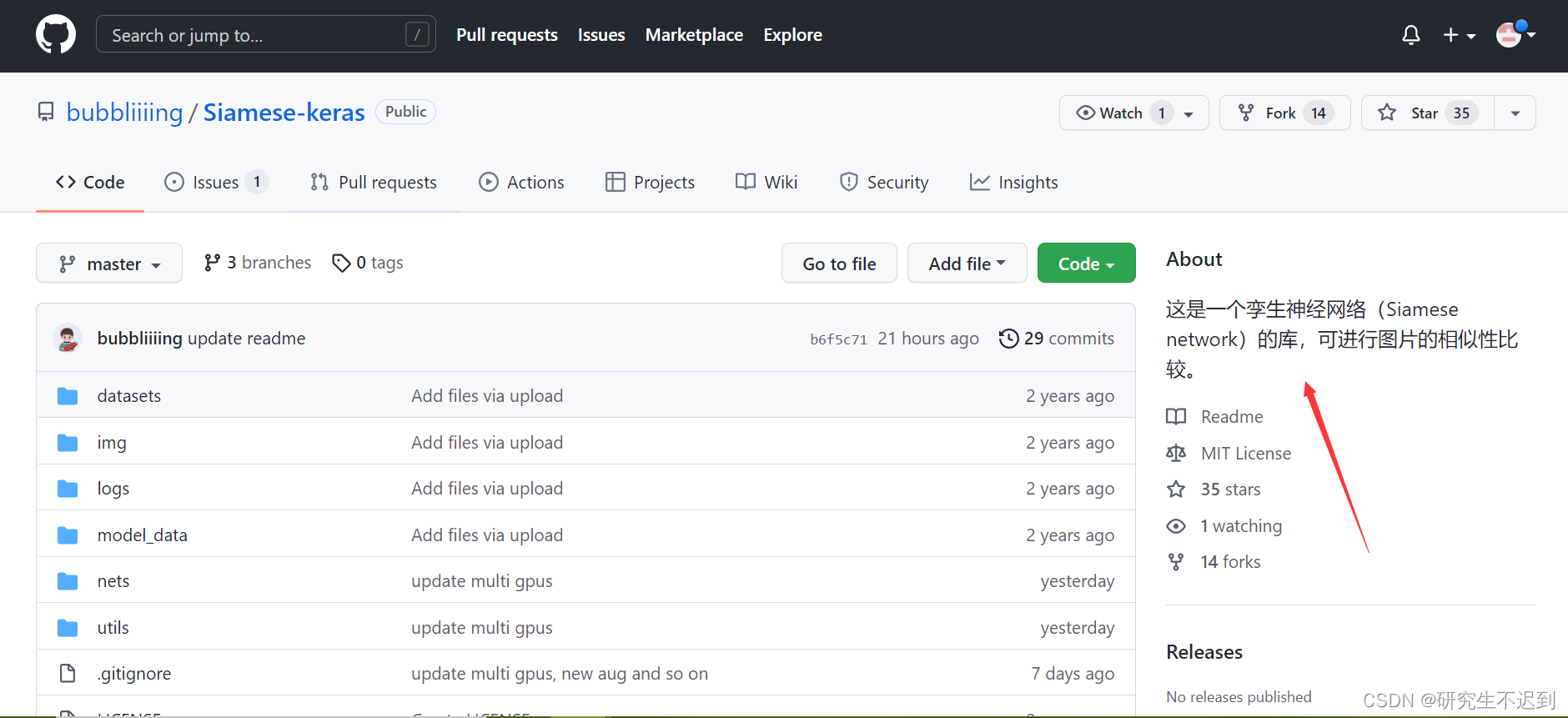
Task: Open the Insights tab
Action: coord(1013,182)
